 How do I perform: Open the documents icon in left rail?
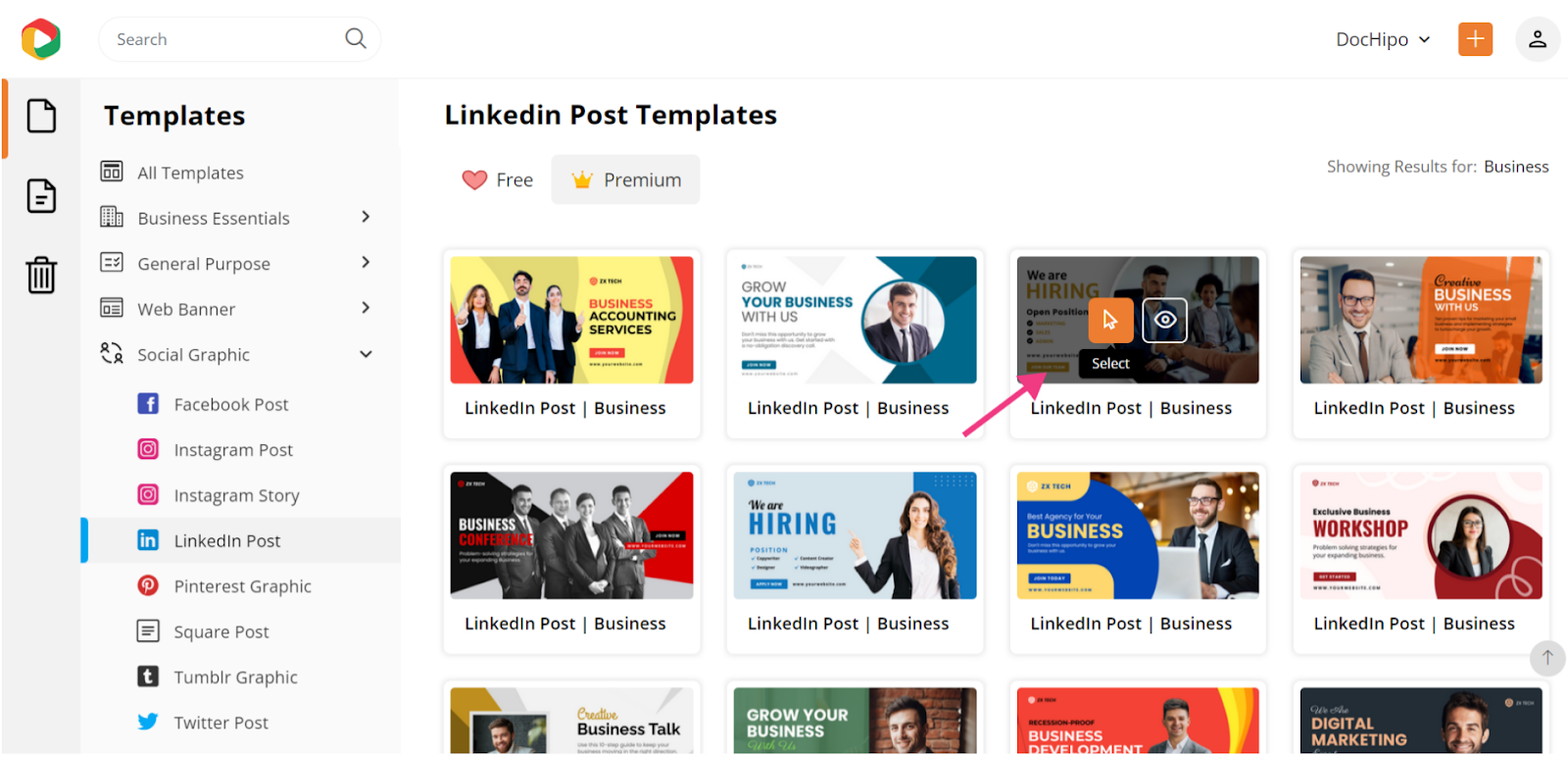pyautogui.click(x=41, y=196)
